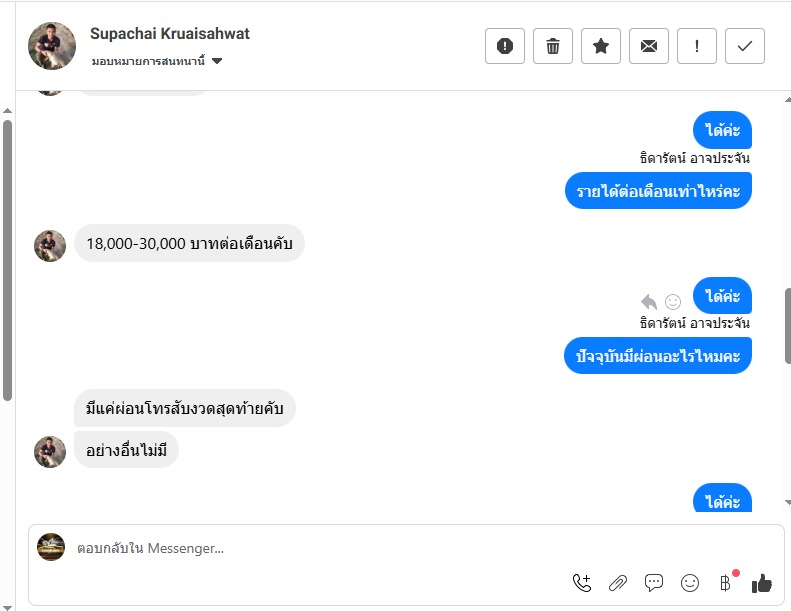This screenshot has height=611, width=791.
Task: Delete conversation using trash icon
Action: point(553,46)
